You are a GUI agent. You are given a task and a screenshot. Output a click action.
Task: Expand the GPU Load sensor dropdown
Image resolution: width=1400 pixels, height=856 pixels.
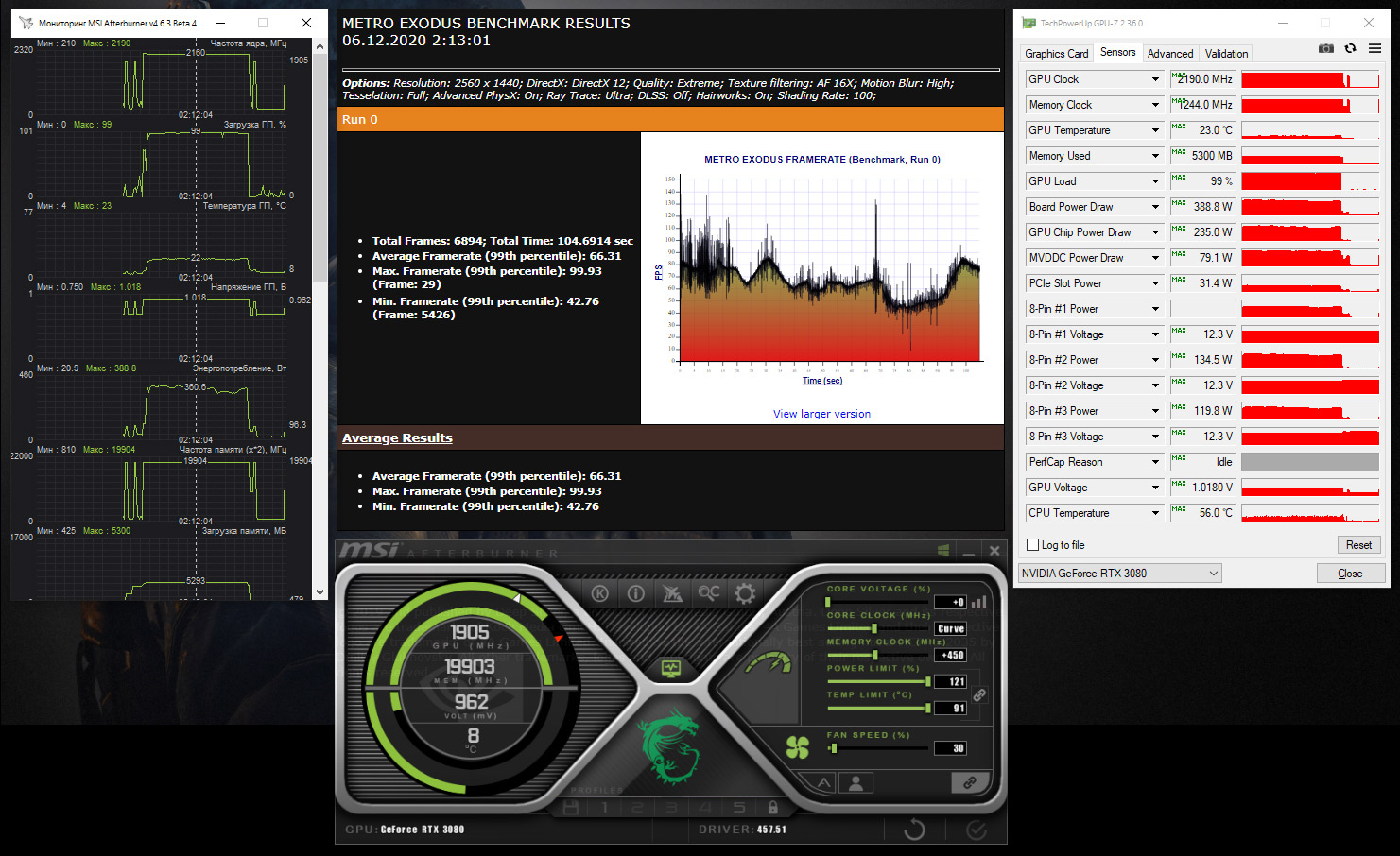click(1155, 181)
